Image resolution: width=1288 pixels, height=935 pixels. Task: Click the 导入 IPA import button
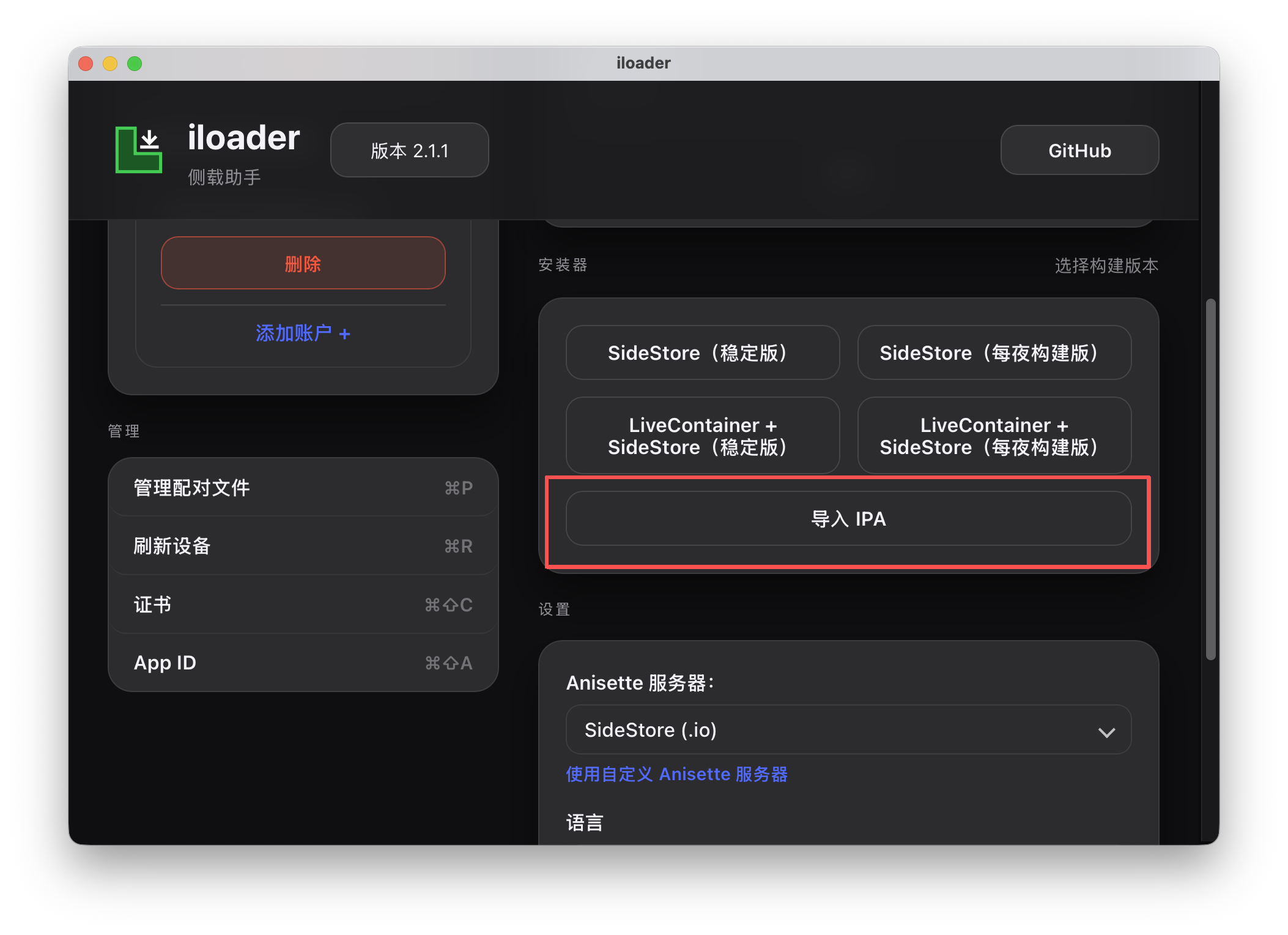click(x=848, y=519)
